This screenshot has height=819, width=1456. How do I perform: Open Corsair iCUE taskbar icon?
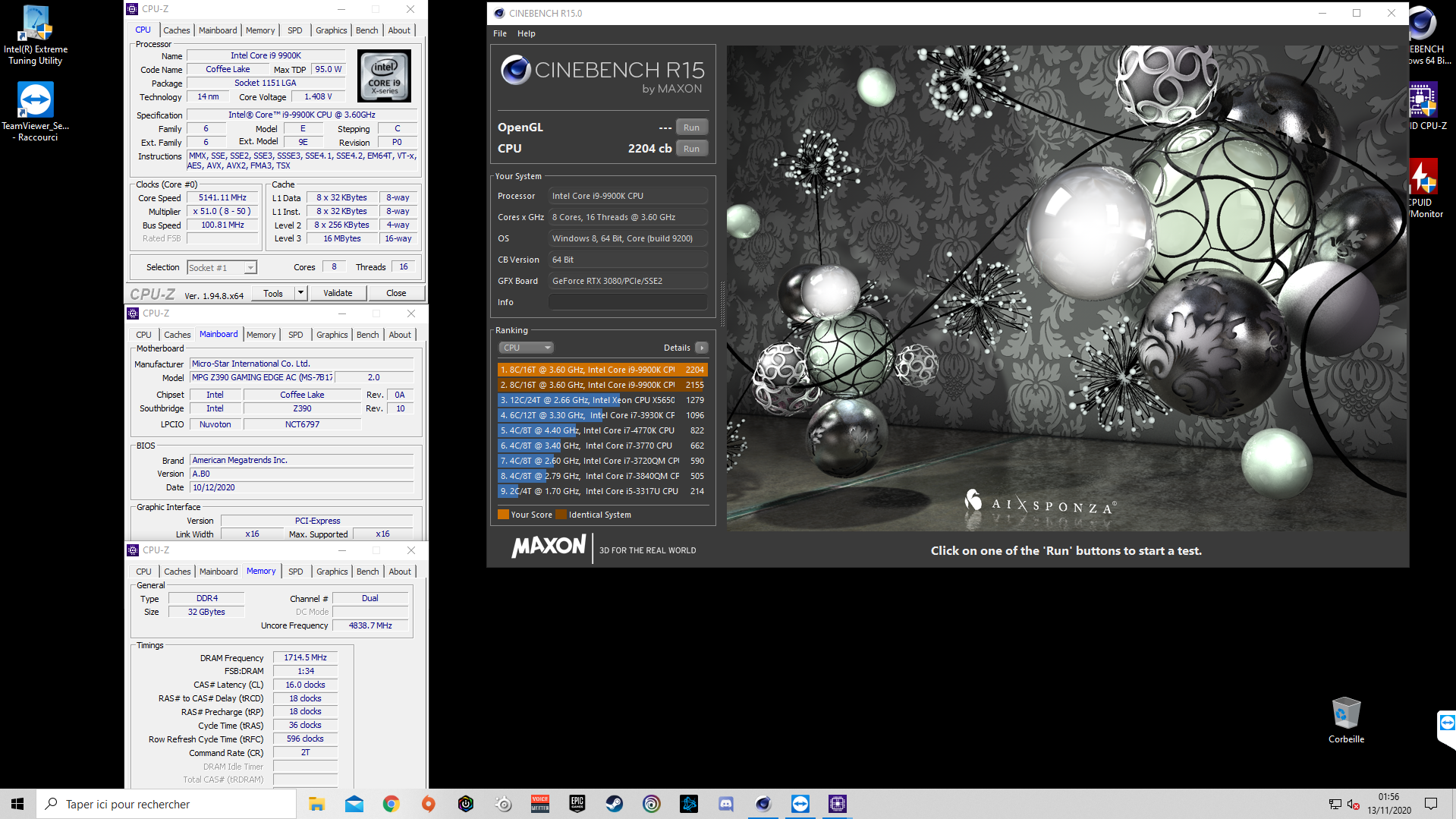(x=466, y=804)
